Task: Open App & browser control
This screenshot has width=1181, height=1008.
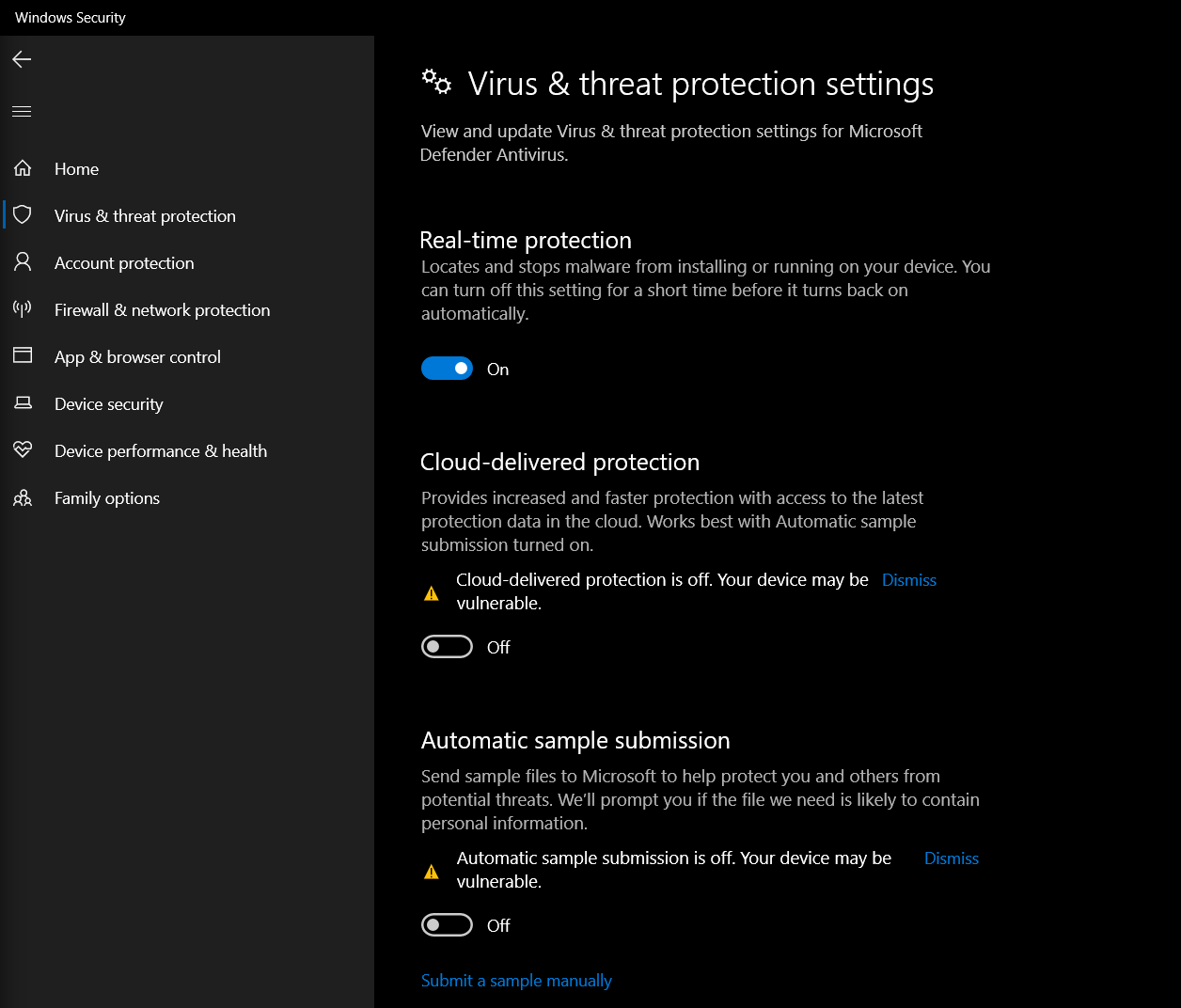Action: pyautogui.click(x=137, y=356)
